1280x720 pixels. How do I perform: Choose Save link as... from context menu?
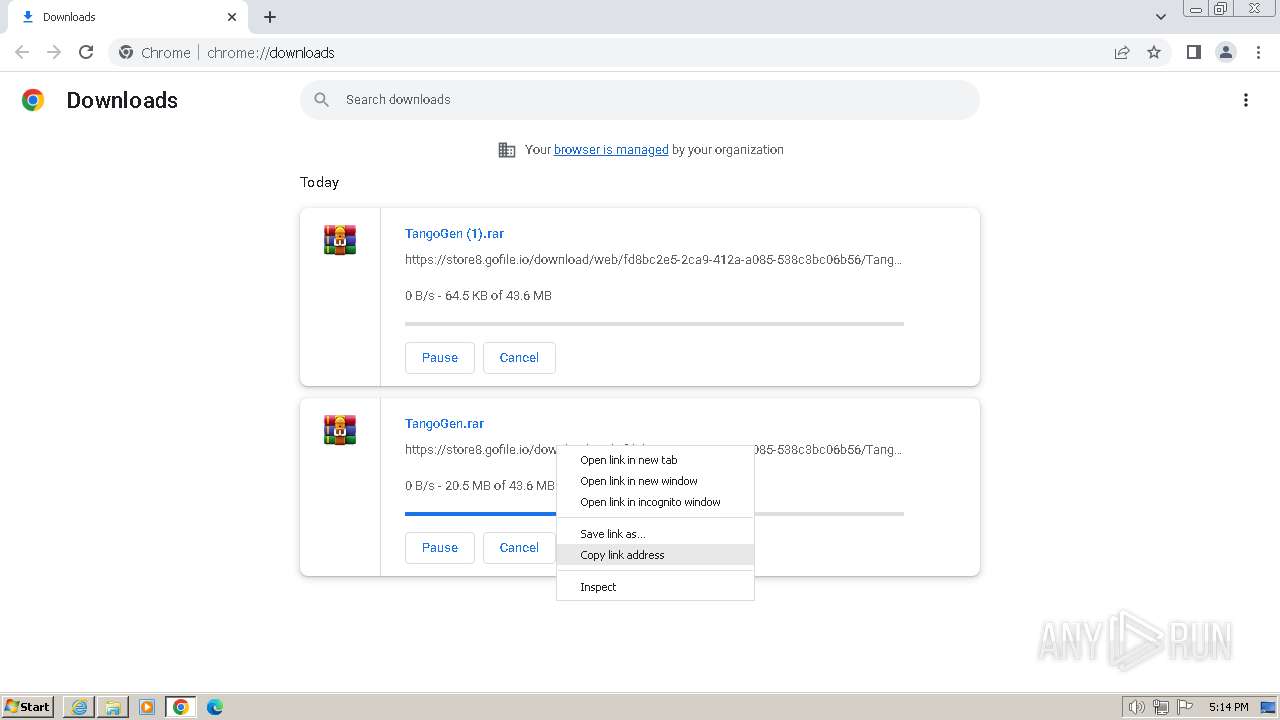(655, 534)
